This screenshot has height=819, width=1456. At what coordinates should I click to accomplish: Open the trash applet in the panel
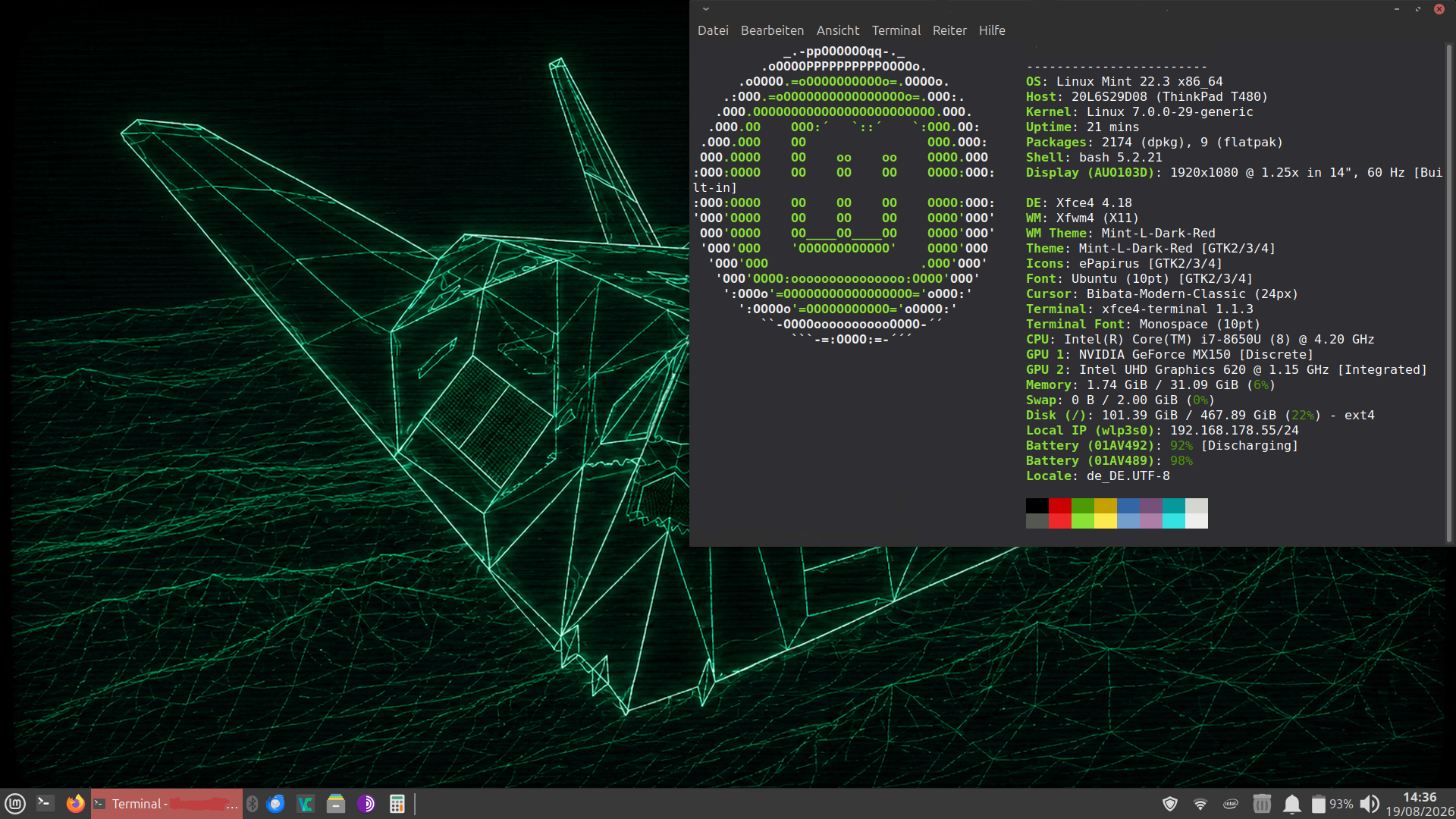(1262, 804)
